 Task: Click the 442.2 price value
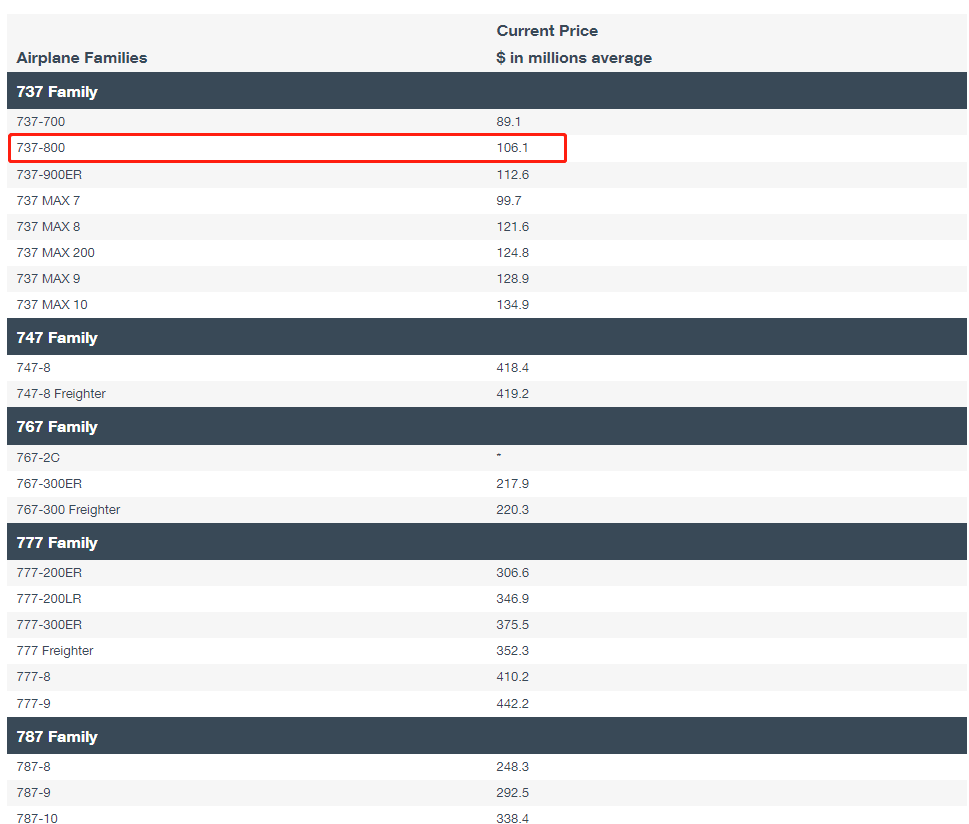tap(512, 704)
